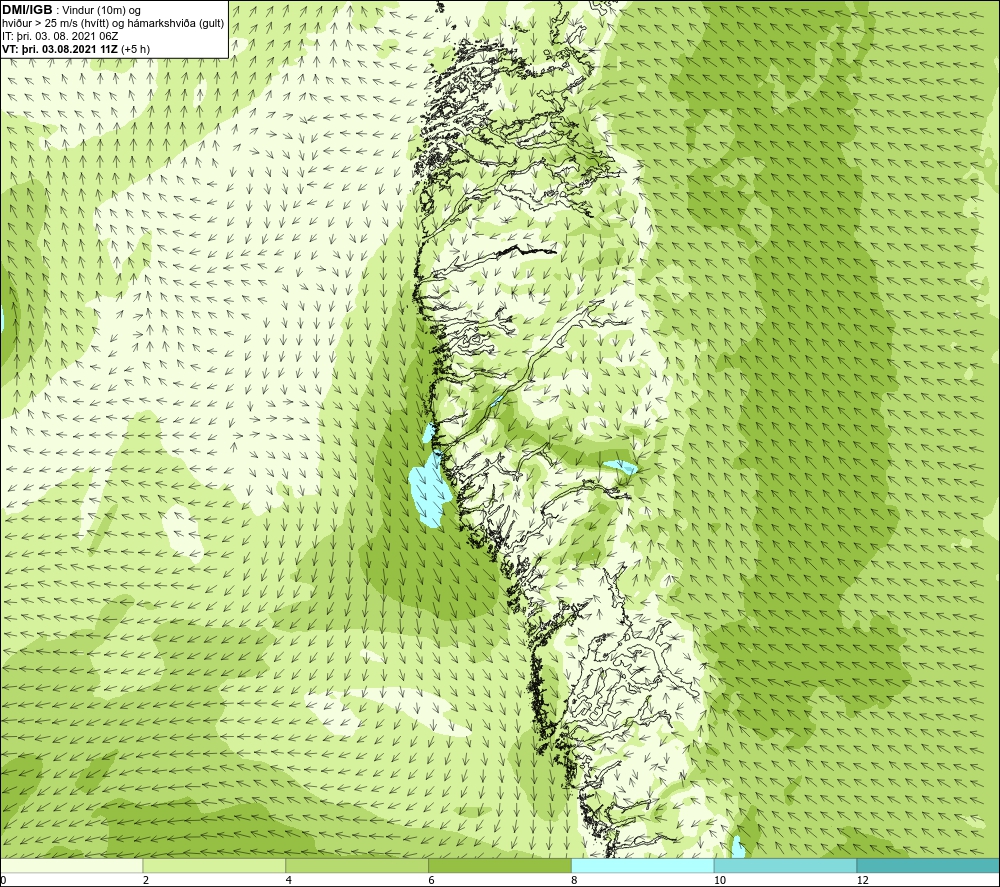Viewport: 1000px width, 887px height.
Task: Click the colorbar segment between 10 and 12
Action: pyautogui.click(x=786, y=865)
